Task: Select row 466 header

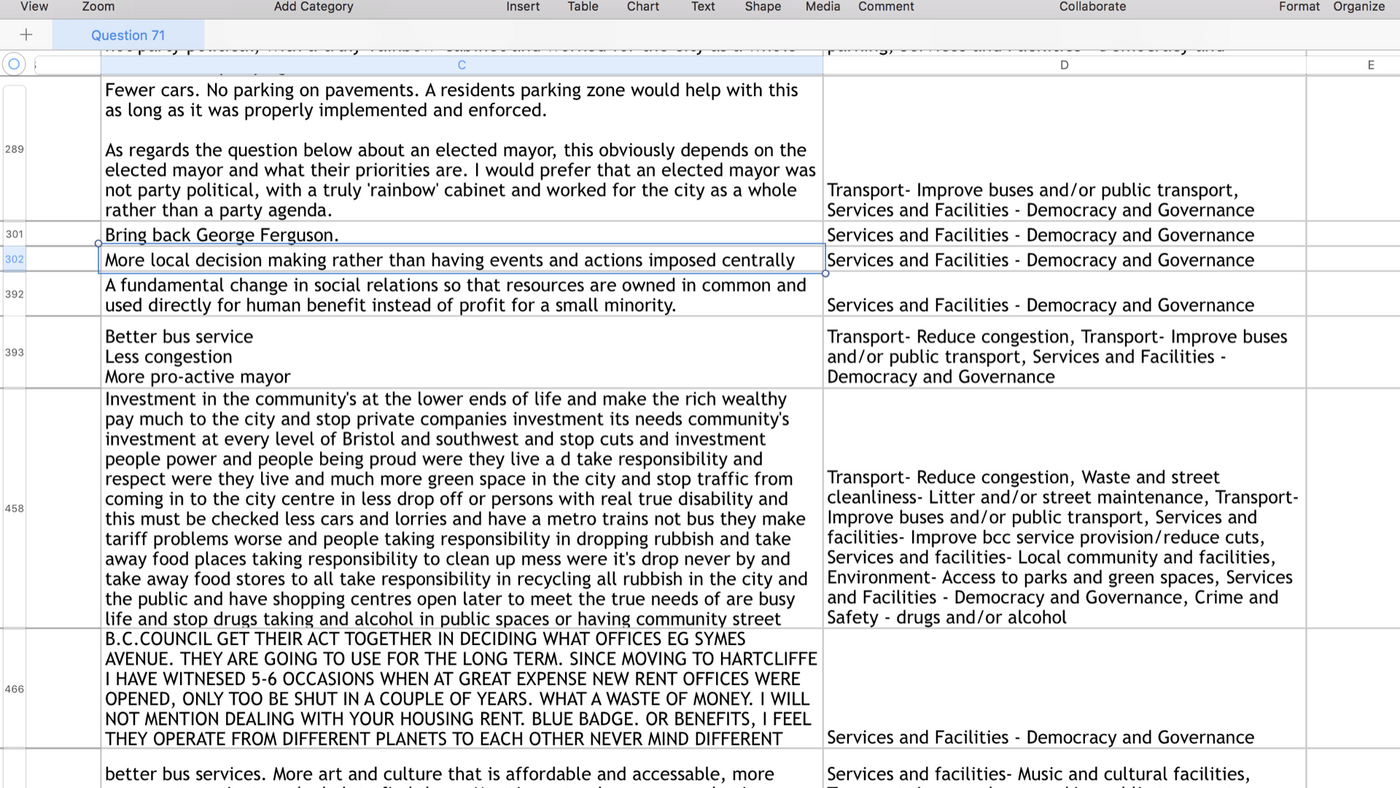Action: [14, 689]
